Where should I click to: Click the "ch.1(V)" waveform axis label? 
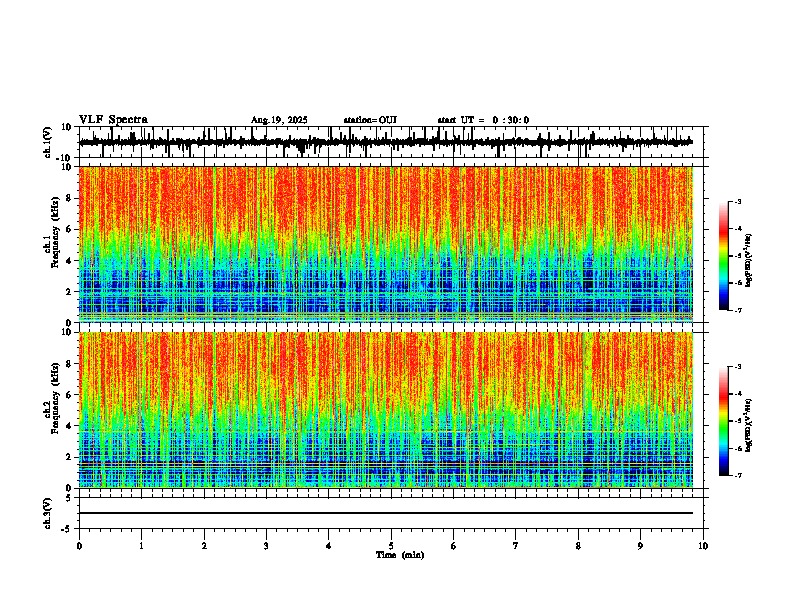pos(48,142)
